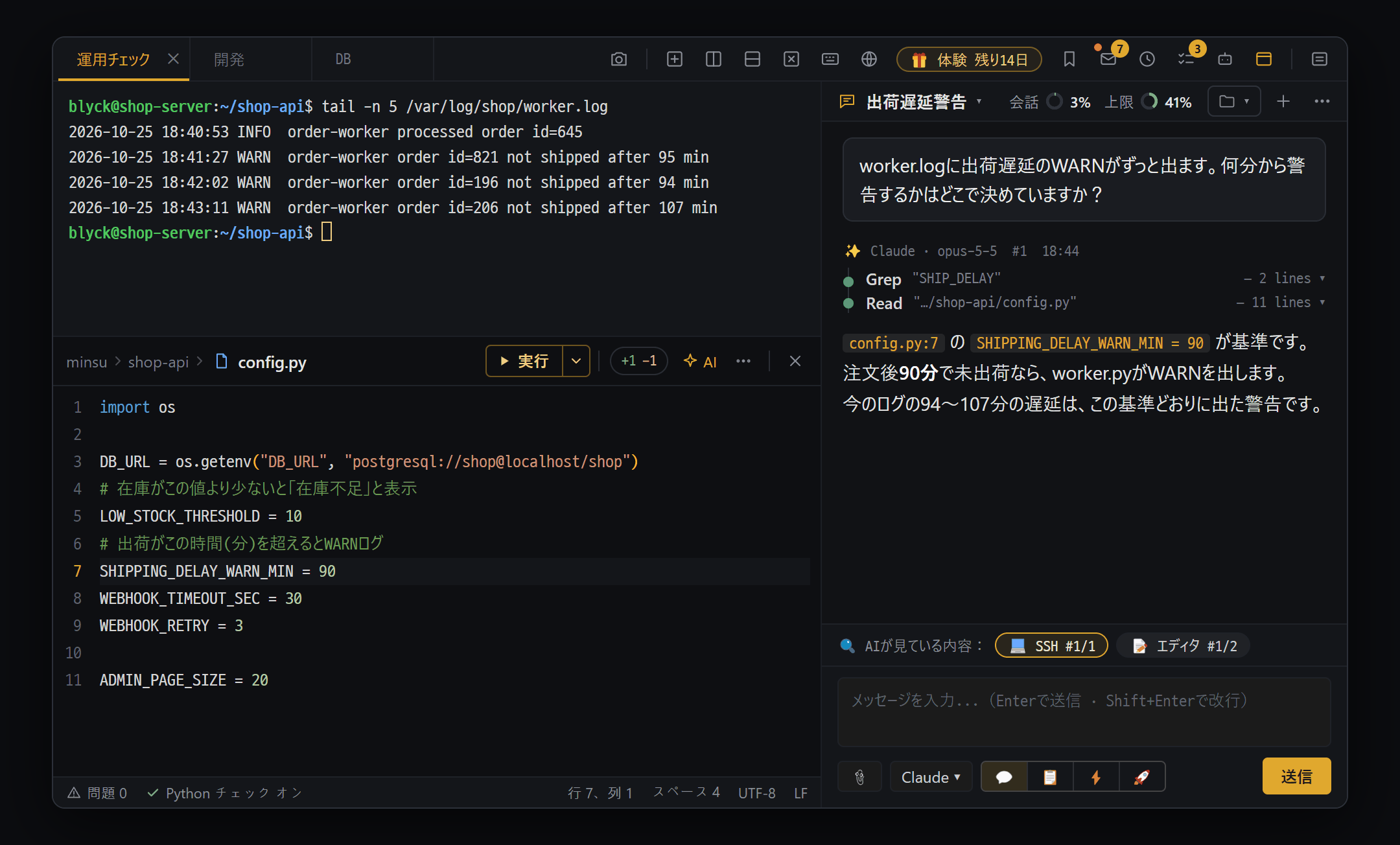Open the history clock icon
Viewport: 1400px width, 845px height.
point(1147,60)
